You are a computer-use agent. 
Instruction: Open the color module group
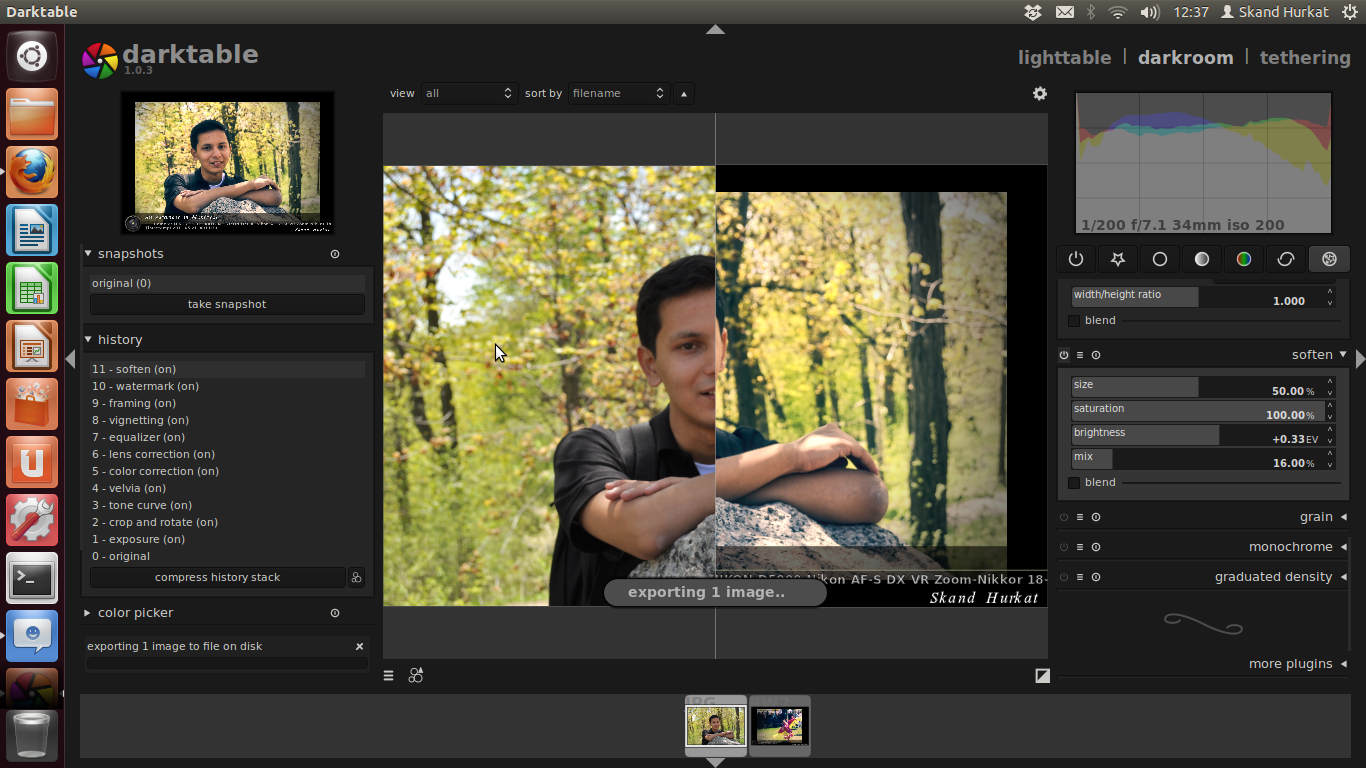pyautogui.click(x=1243, y=259)
